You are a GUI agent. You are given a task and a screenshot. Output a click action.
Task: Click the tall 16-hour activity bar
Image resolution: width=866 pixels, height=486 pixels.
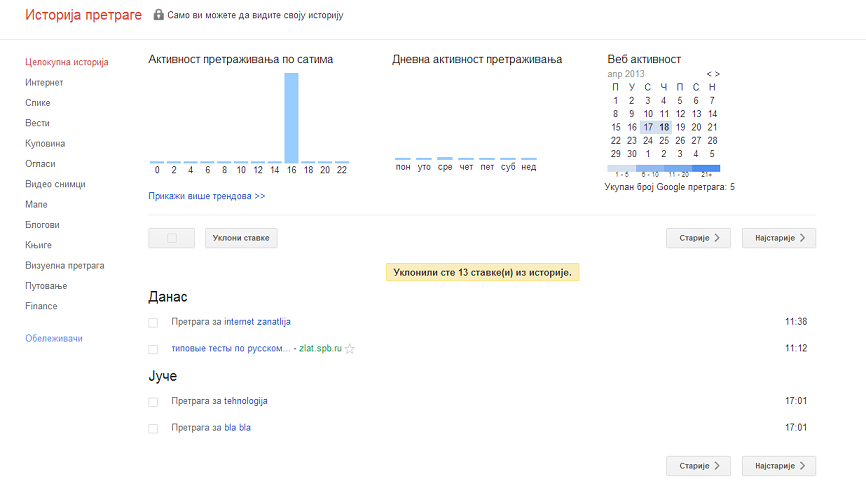coord(292,118)
